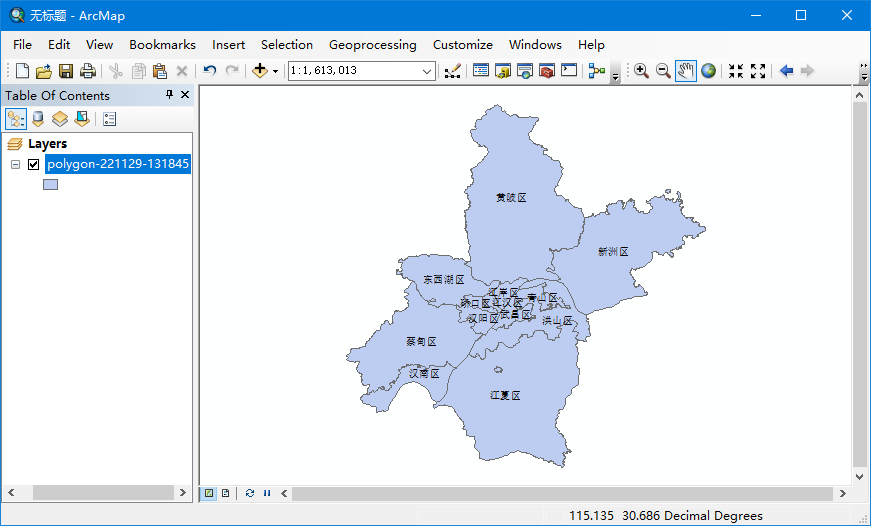Select the Zoom In tool

pos(641,71)
